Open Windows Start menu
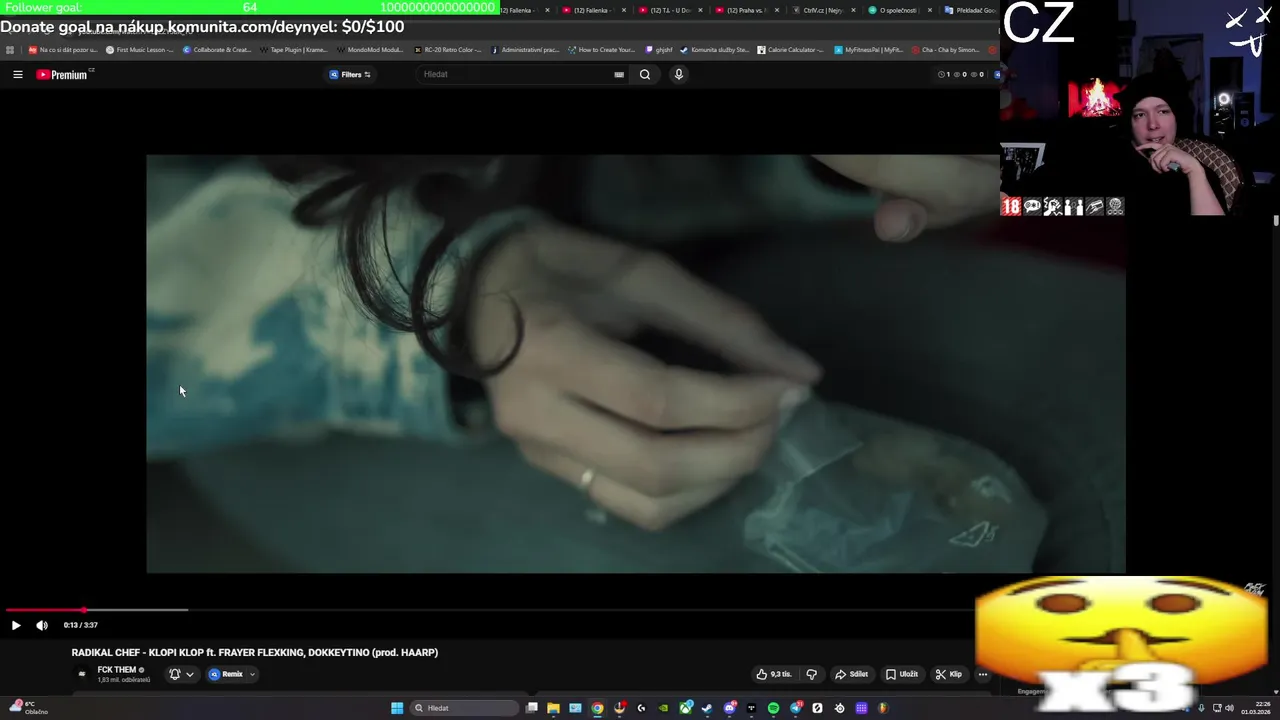Image resolution: width=1280 pixels, height=720 pixels. point(397,708)
